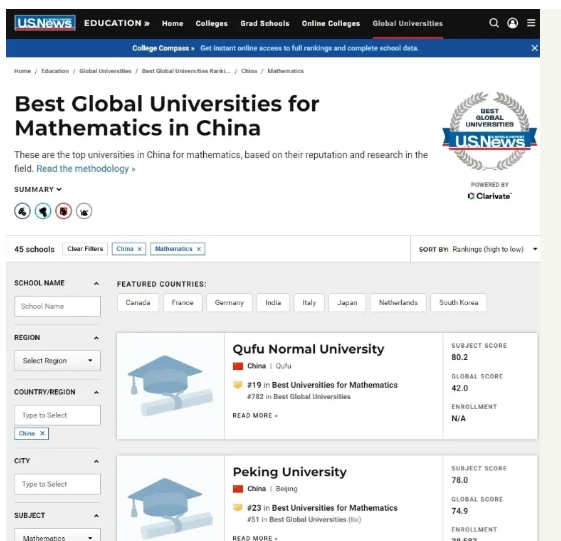Open the hamburger menu icon
The height and width of the screenshot is (541, 561).
tap(531, 23)
